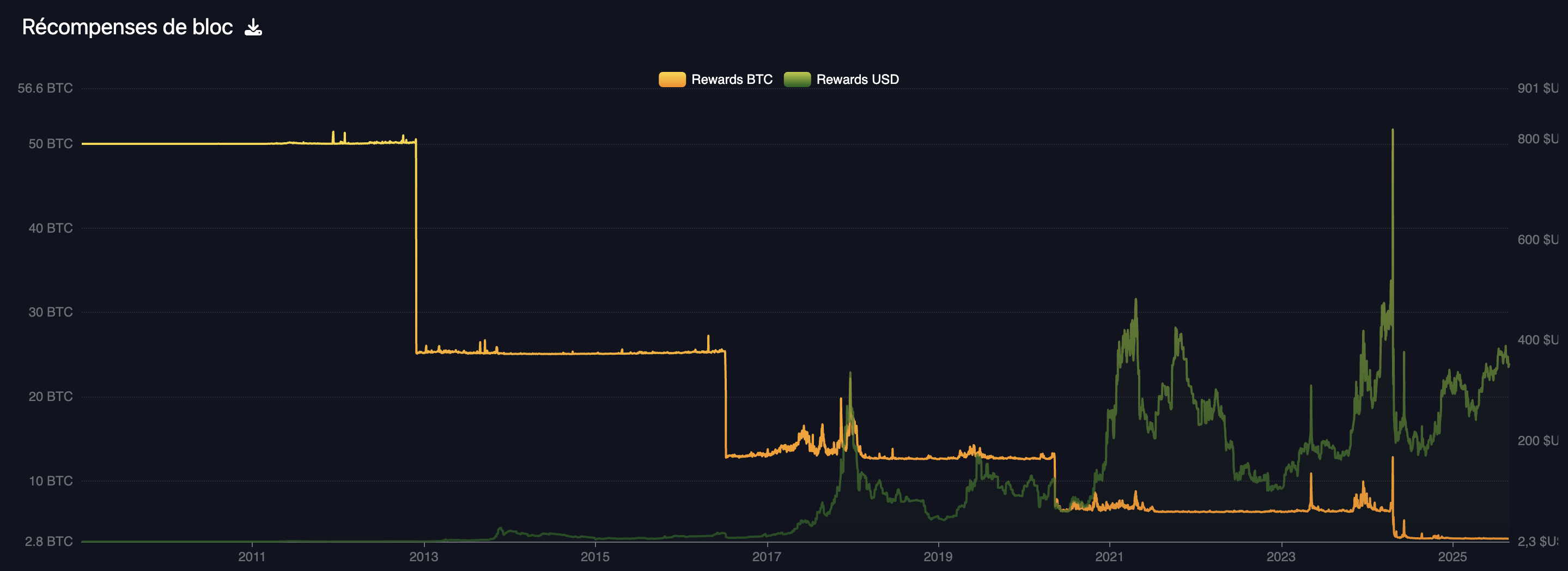Click the 600 $U right axis label
The width and height of the screenshot is (1568, 571).
1537,240
